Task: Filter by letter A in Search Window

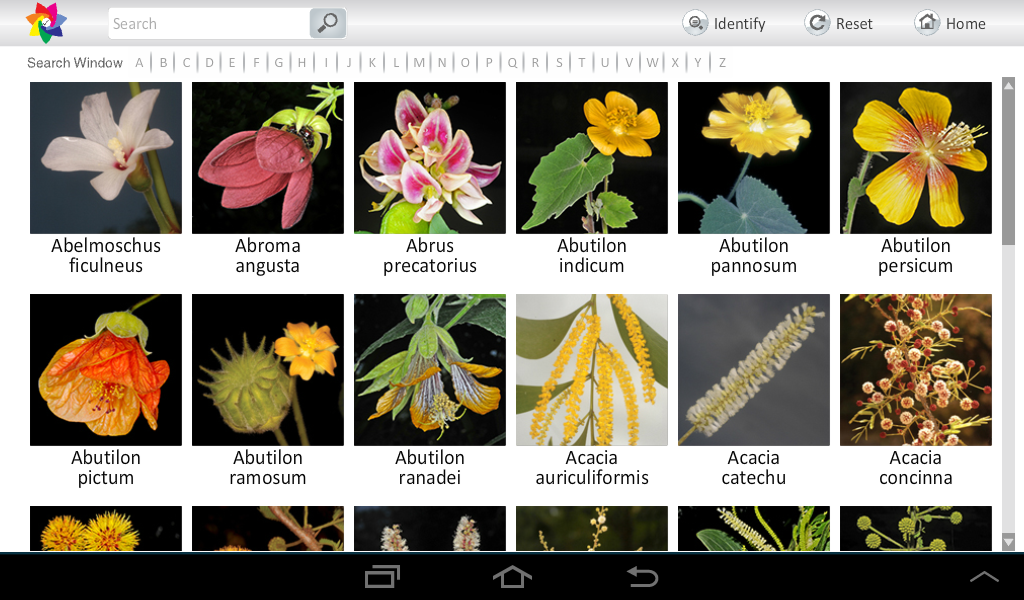Action: pos(139,63)
